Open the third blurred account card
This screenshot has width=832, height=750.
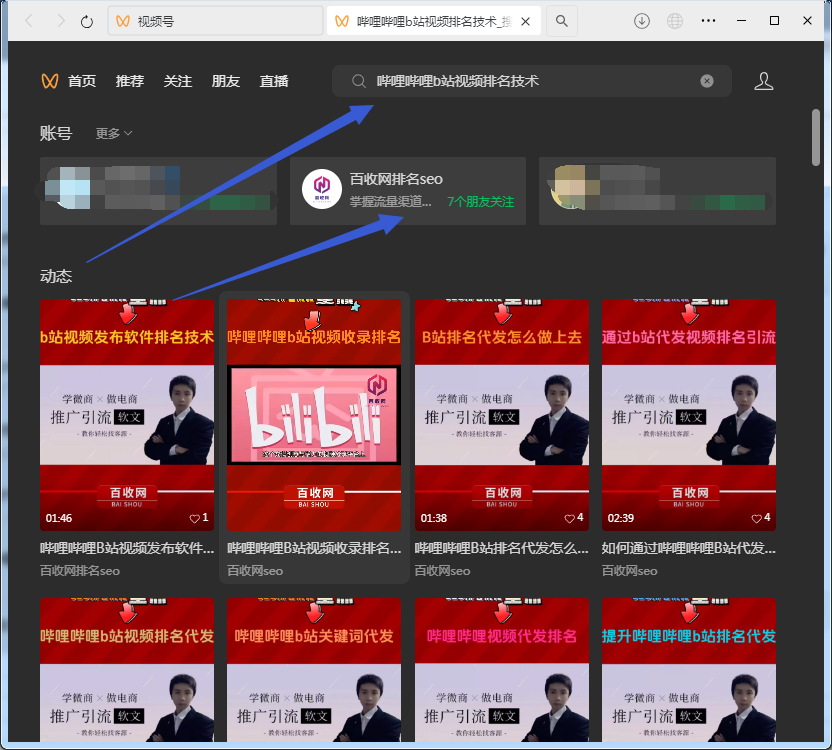tap(657, 191)
